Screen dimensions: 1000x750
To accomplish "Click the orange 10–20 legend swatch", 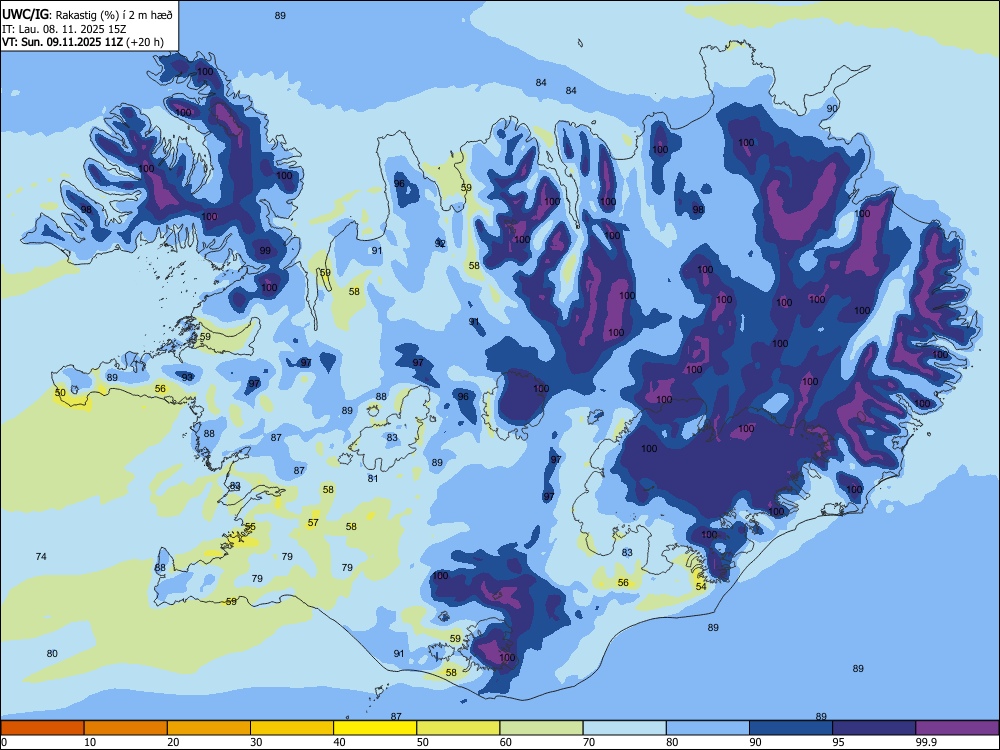I will tap(126, 728).
